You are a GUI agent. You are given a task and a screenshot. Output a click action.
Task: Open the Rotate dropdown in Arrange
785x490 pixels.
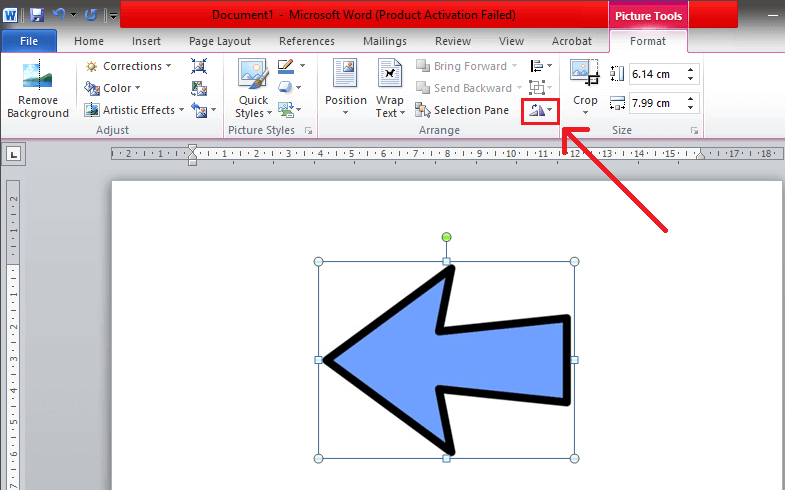[540, 110]
